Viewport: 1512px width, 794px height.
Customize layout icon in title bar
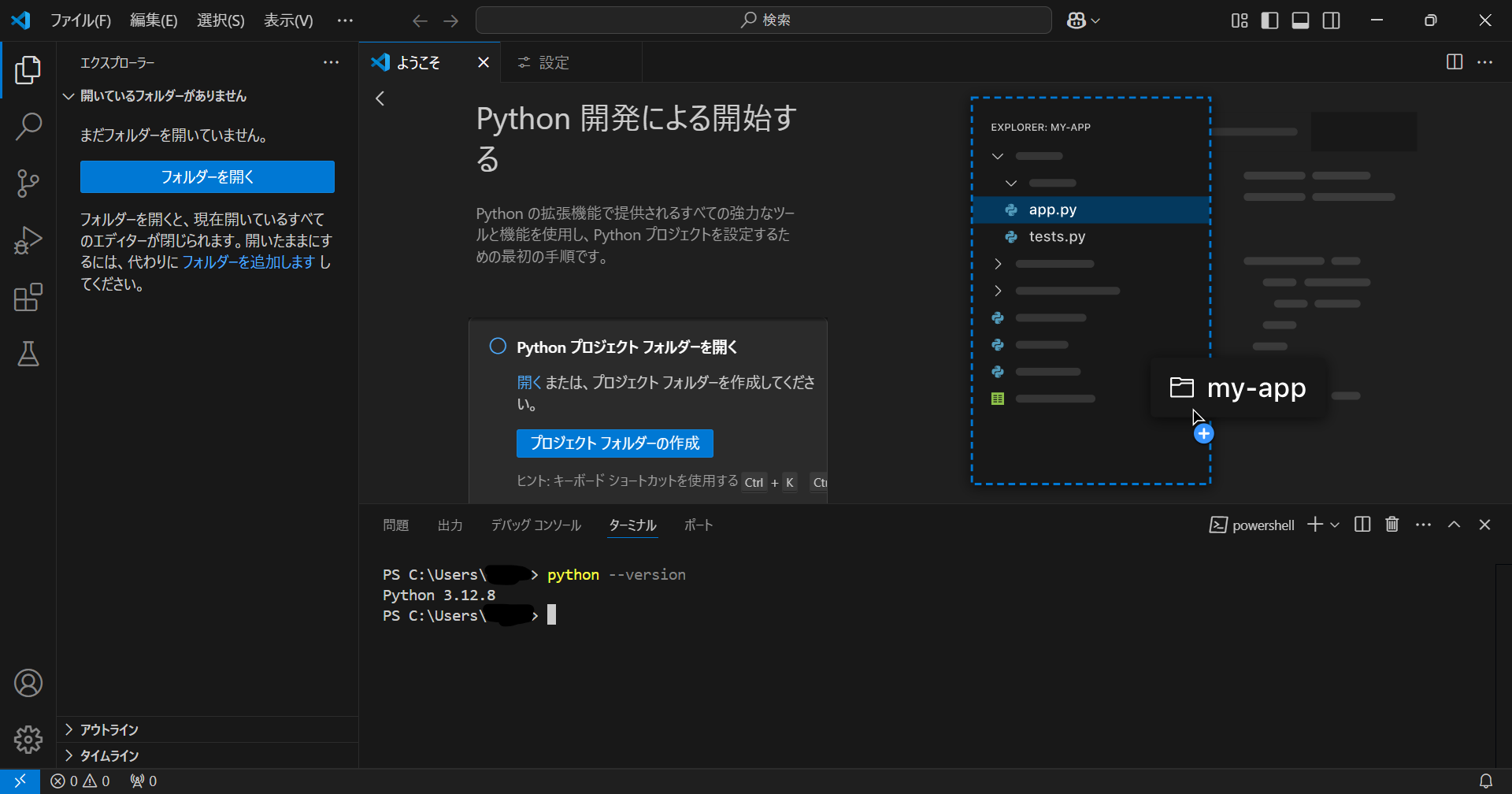[x=1240, y=20]
